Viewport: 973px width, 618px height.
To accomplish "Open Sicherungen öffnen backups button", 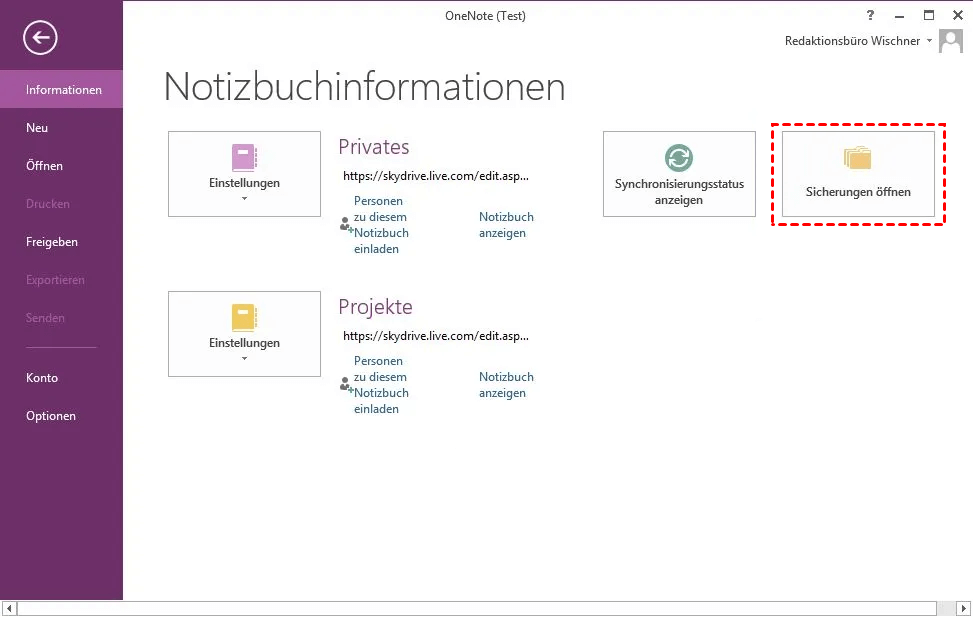I will pyautogui.click(x=858, y=174).
